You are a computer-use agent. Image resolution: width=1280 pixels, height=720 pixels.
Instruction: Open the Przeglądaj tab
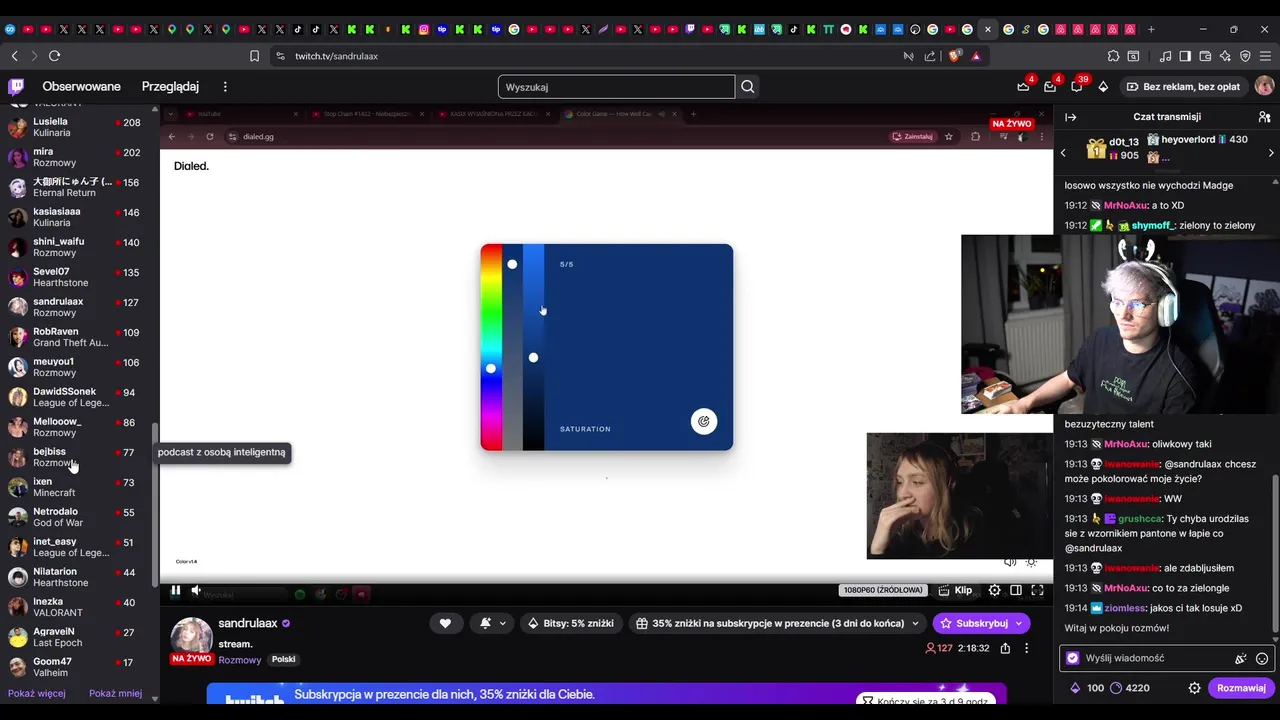(170, 87)
